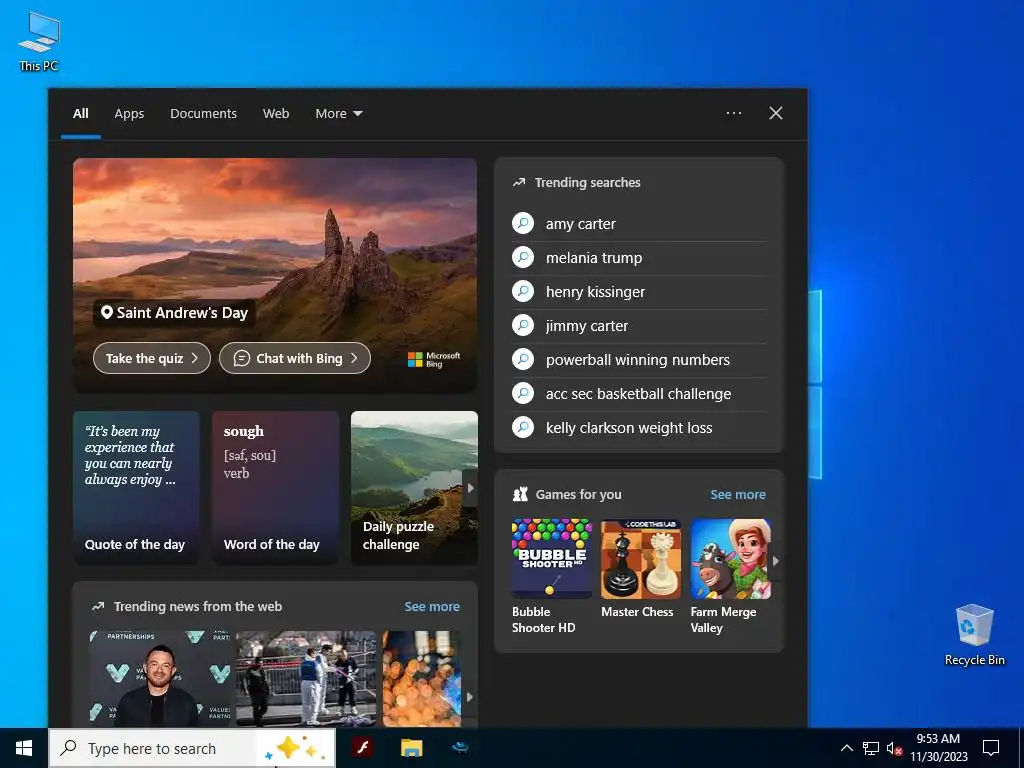Open the Bubble Shooter HD game
This screenshot has width=1024, height=768.
click(x=552, y=577)
